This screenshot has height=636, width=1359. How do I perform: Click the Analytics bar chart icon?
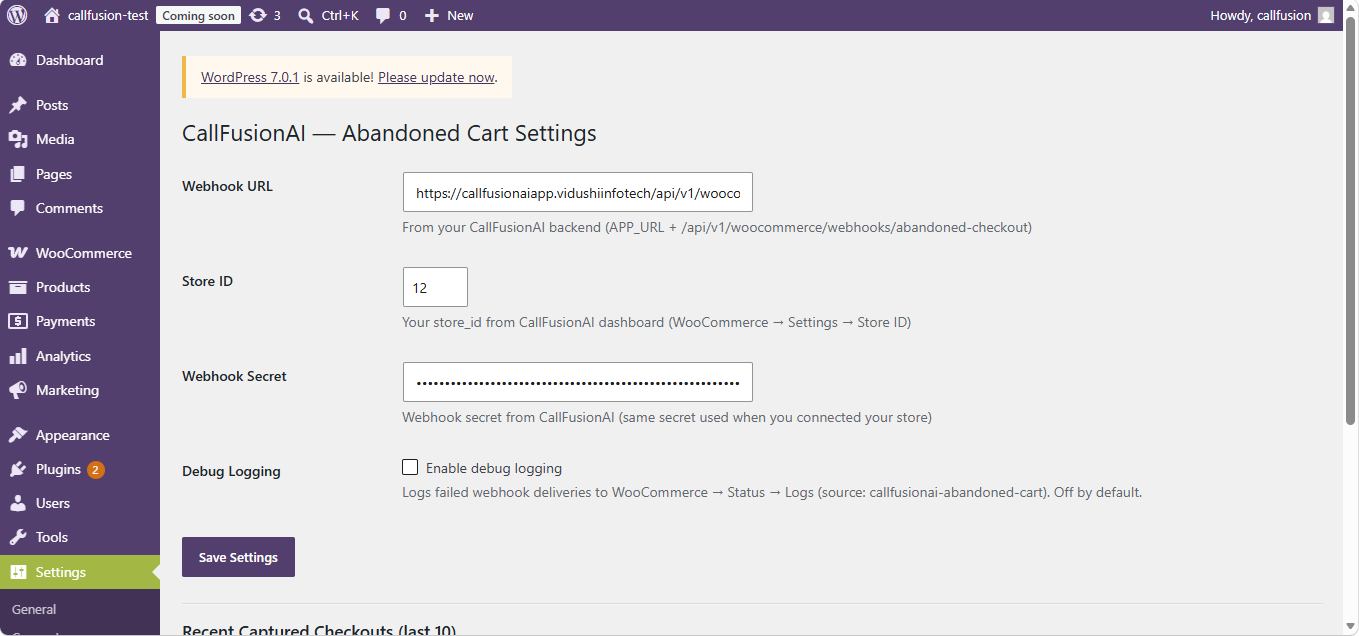click(17, 356)
